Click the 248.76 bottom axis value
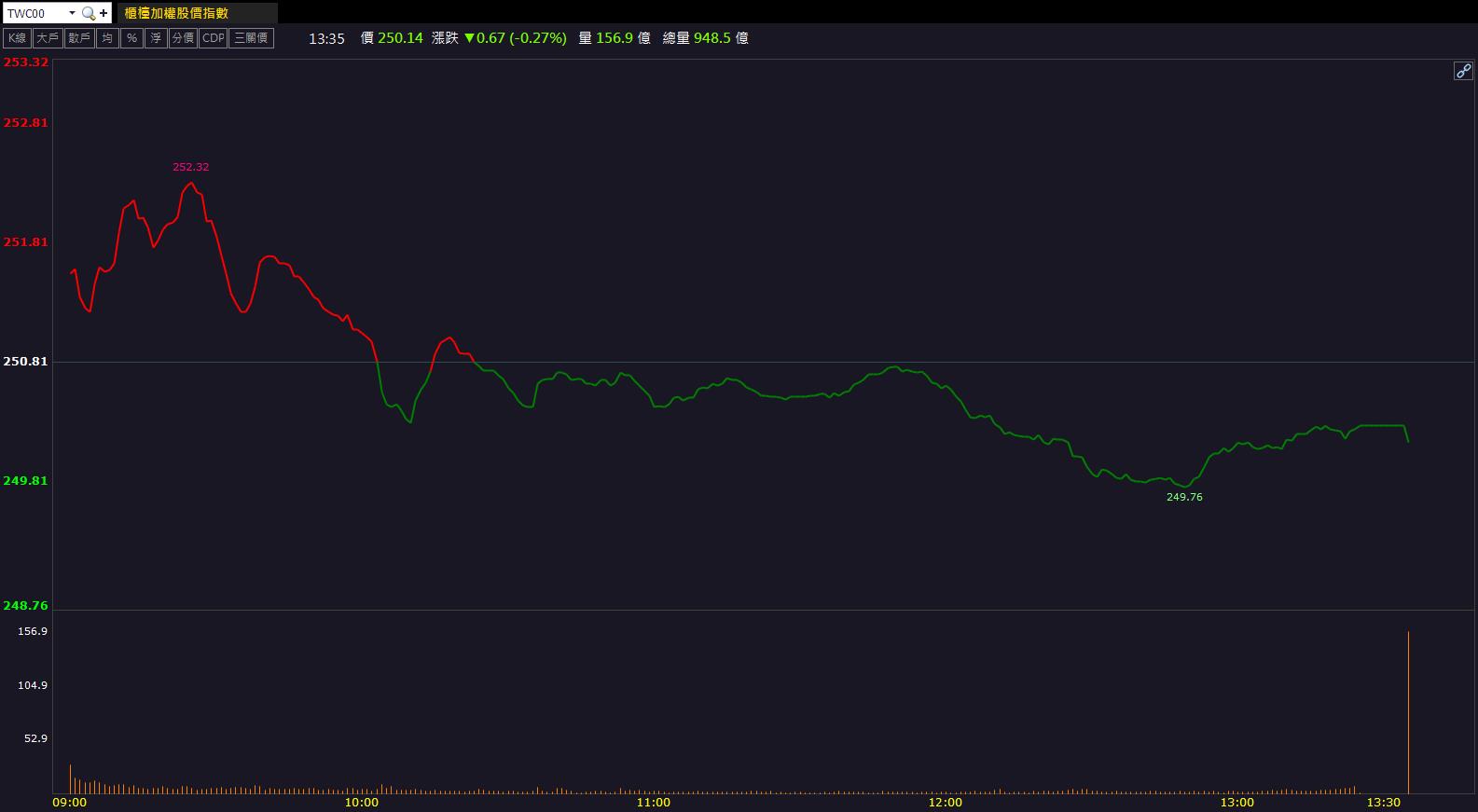Viewport: 1478px width, 812px height. (26, 605)
